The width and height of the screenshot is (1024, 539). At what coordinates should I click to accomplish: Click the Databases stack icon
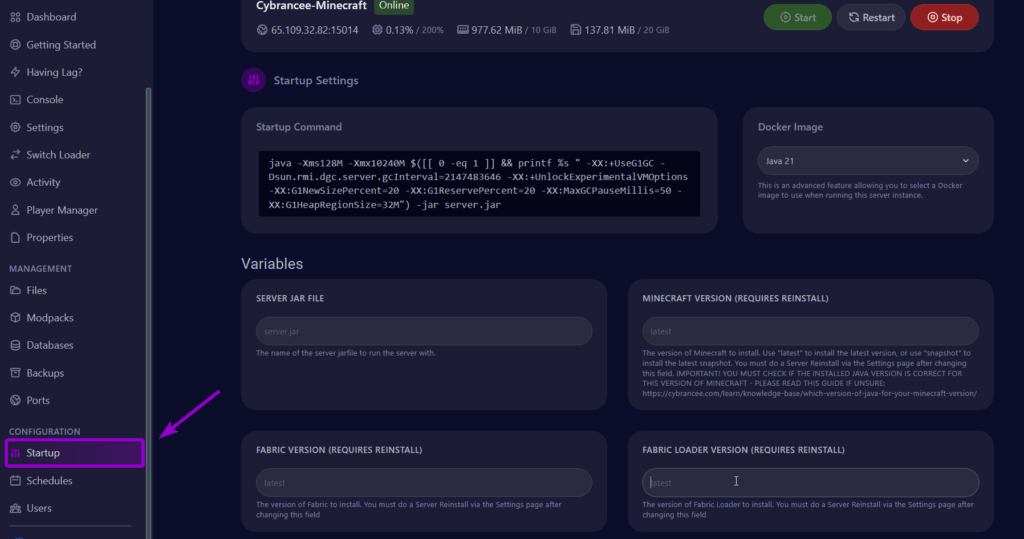[15, 345]
